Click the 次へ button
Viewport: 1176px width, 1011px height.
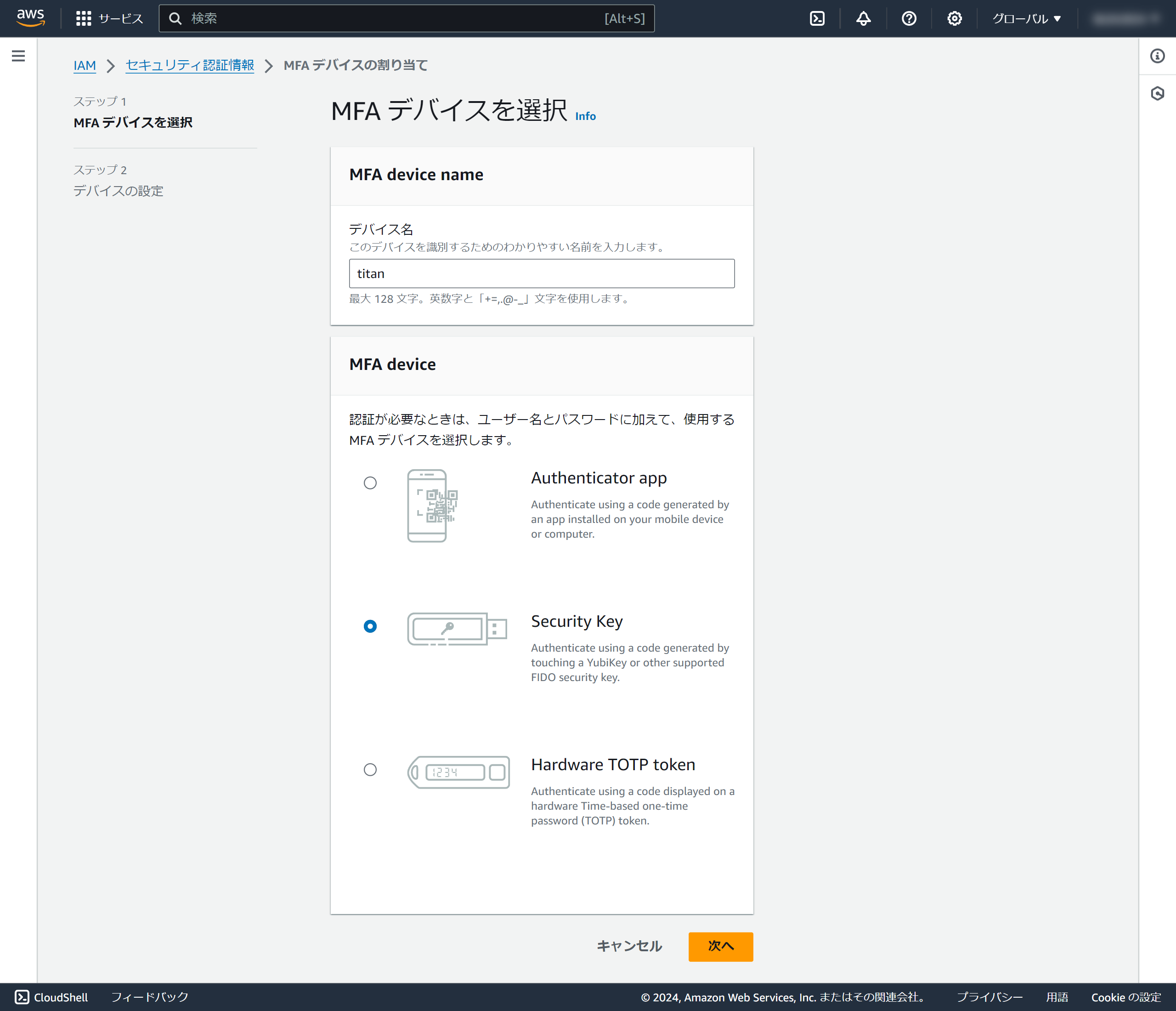[720, 946]
